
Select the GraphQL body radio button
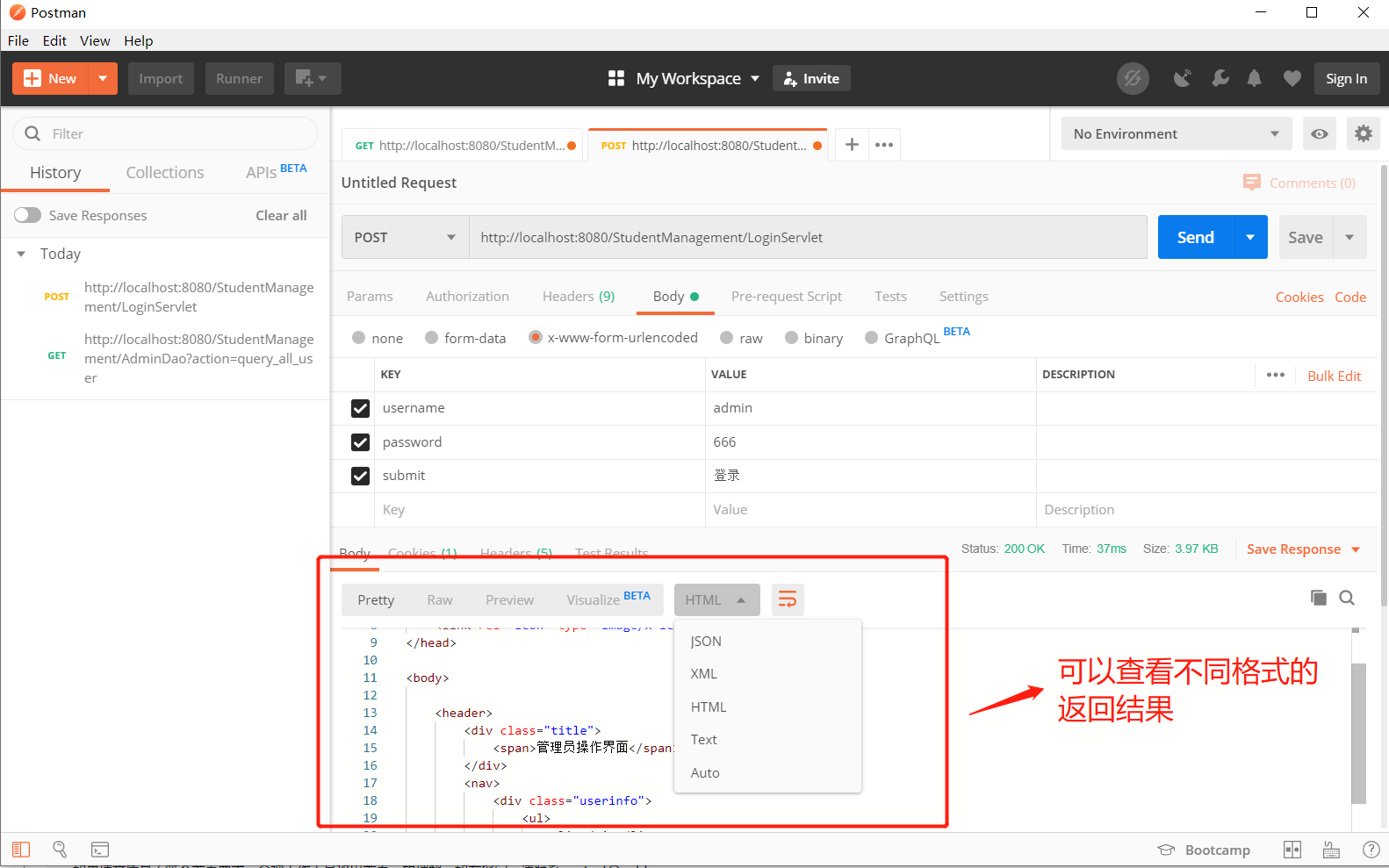pos(871,338)
